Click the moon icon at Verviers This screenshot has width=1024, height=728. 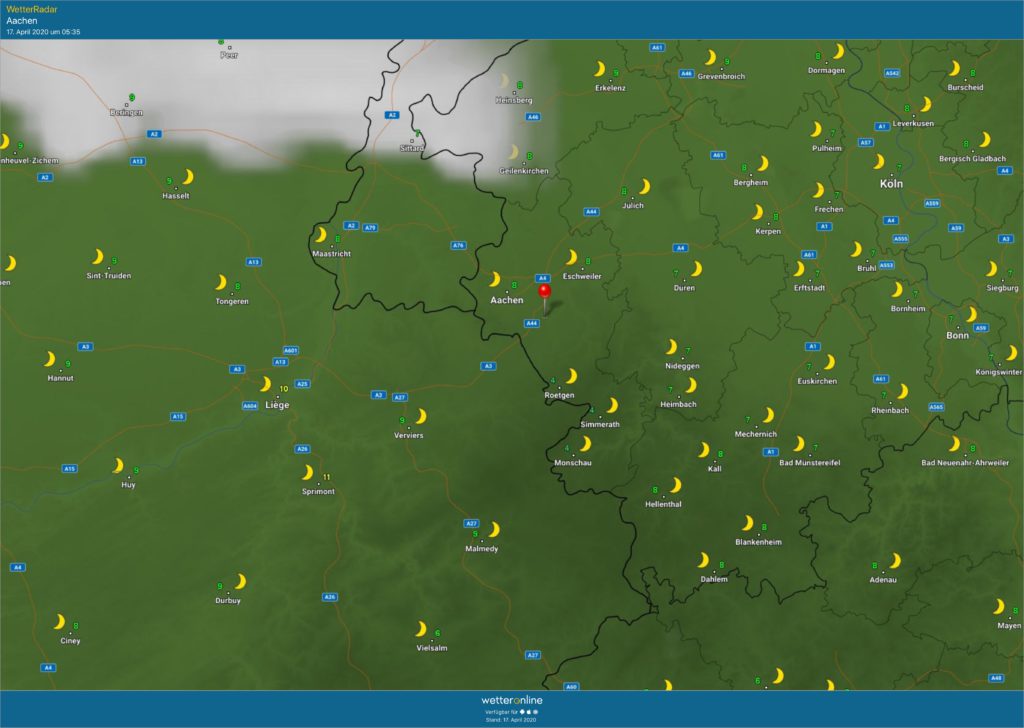tap(421, 416)
